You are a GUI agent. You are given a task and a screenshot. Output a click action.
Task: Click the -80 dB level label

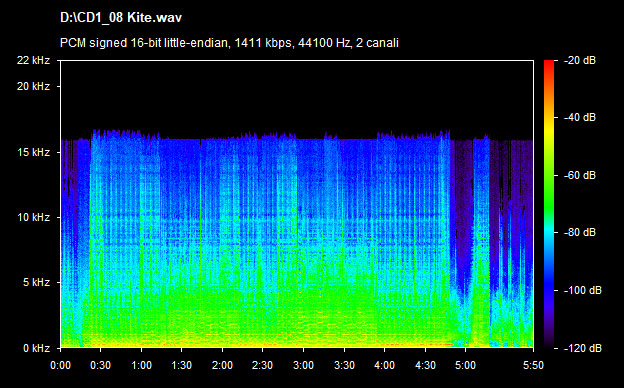[x=580, y=232]
